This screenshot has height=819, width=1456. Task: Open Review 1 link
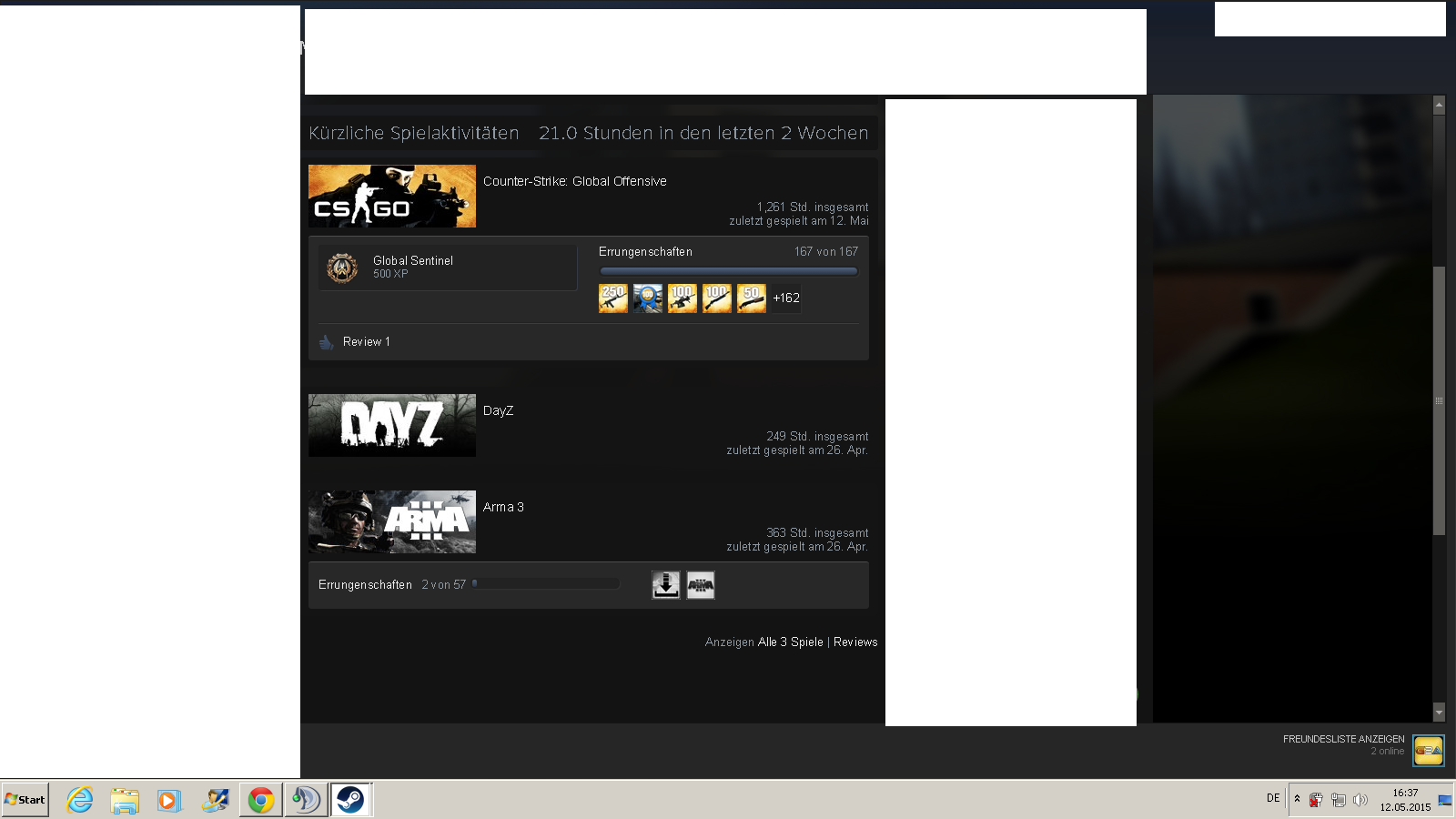tap(367, 342)
